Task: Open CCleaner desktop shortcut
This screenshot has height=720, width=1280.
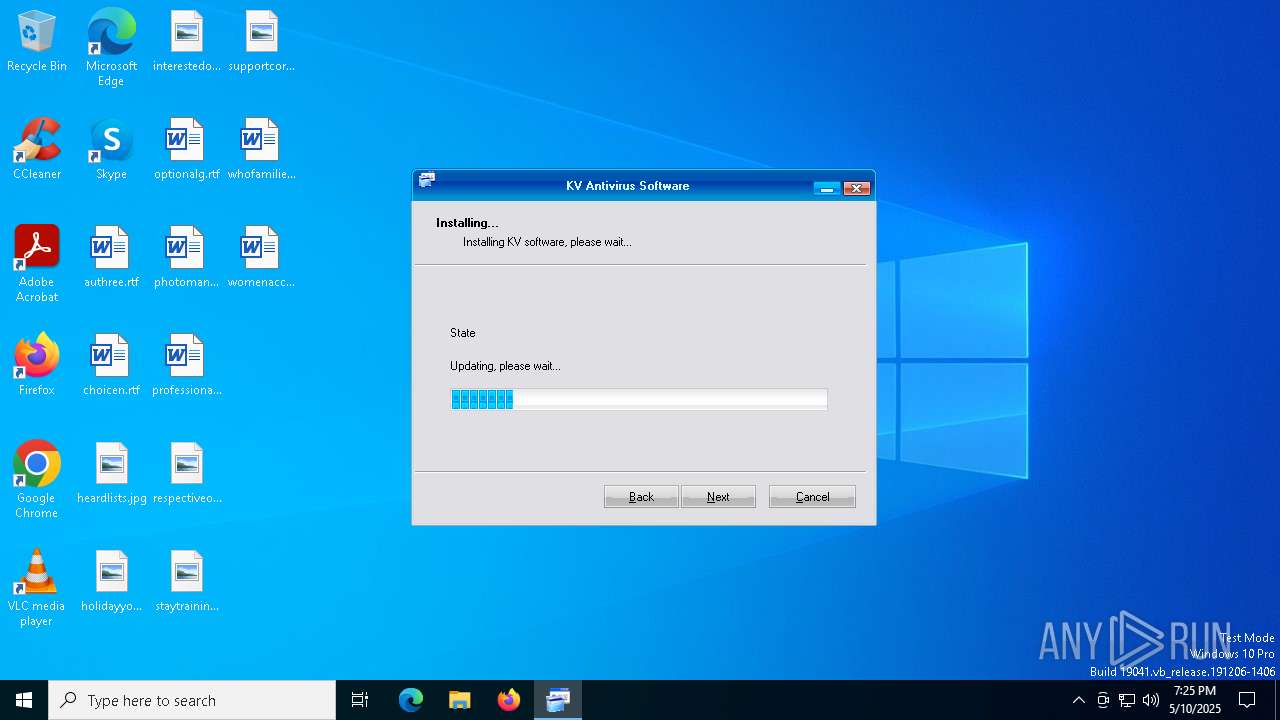Action: click(x=37, y=150)
